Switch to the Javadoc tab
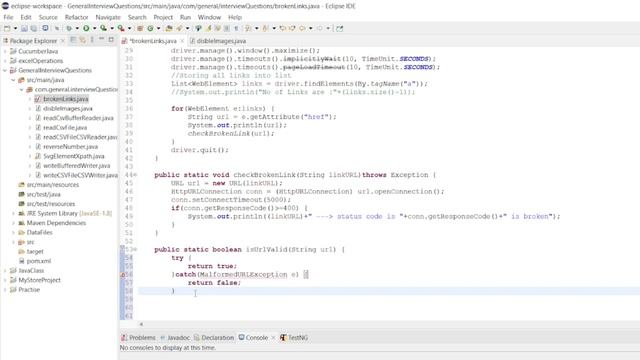The image size is (640, 360). (175, 338)
